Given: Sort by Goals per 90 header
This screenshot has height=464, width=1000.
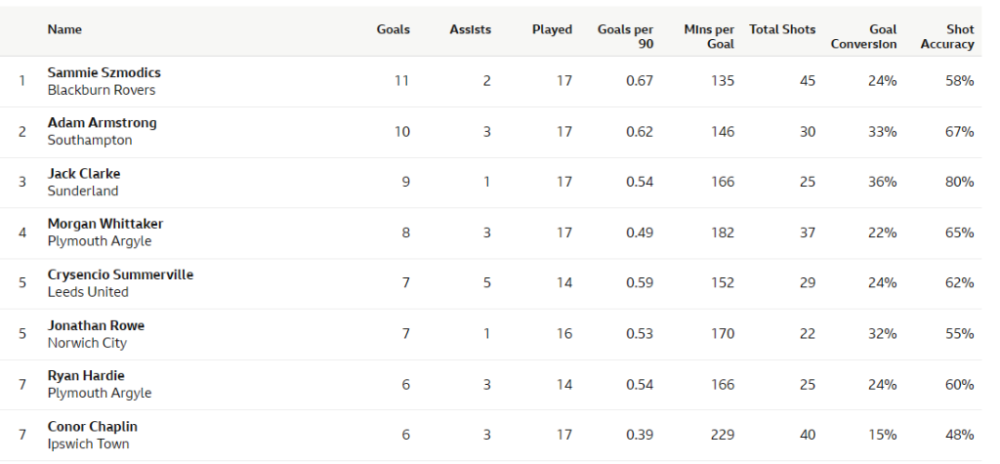Looking at the screenshot, I should point(625,37).
